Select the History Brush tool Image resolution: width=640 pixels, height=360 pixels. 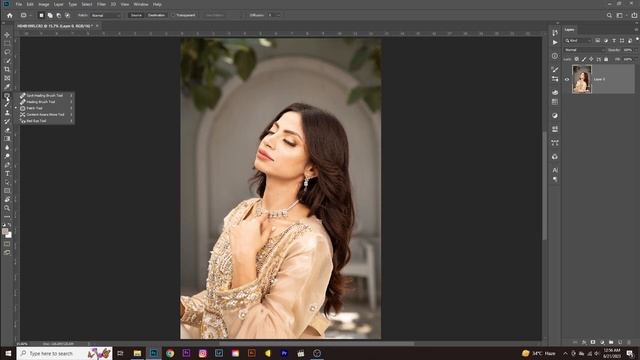pos(7,121)
